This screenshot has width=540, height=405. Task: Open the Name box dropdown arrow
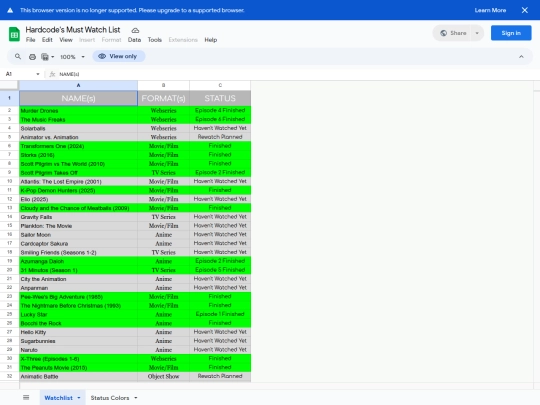pos(38,74)
